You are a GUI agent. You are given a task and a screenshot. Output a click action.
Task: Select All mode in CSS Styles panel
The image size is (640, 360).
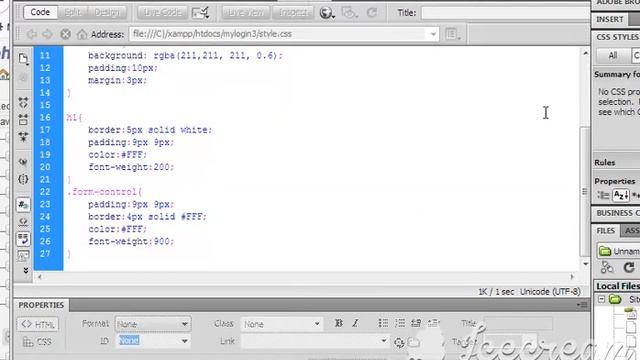click(x=613, y=56)
